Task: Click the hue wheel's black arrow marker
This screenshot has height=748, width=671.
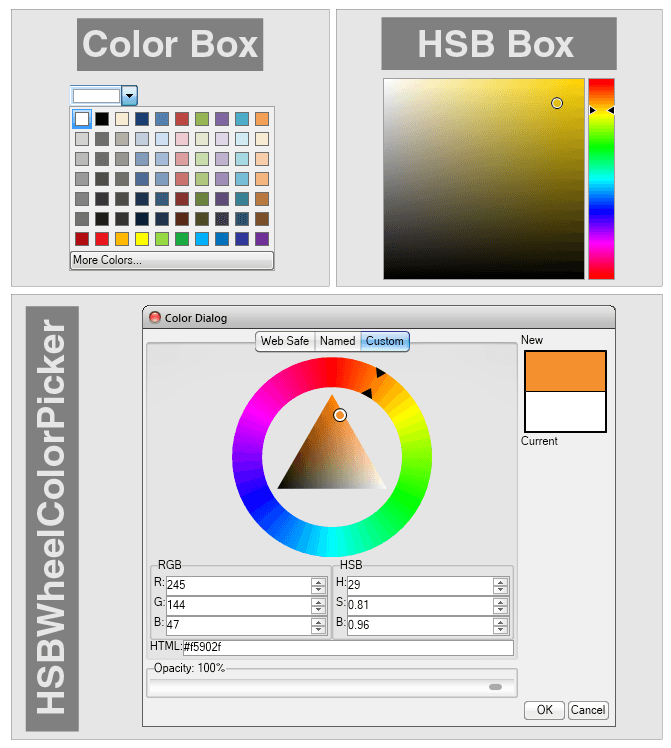Action: click(x=380, y=372)
